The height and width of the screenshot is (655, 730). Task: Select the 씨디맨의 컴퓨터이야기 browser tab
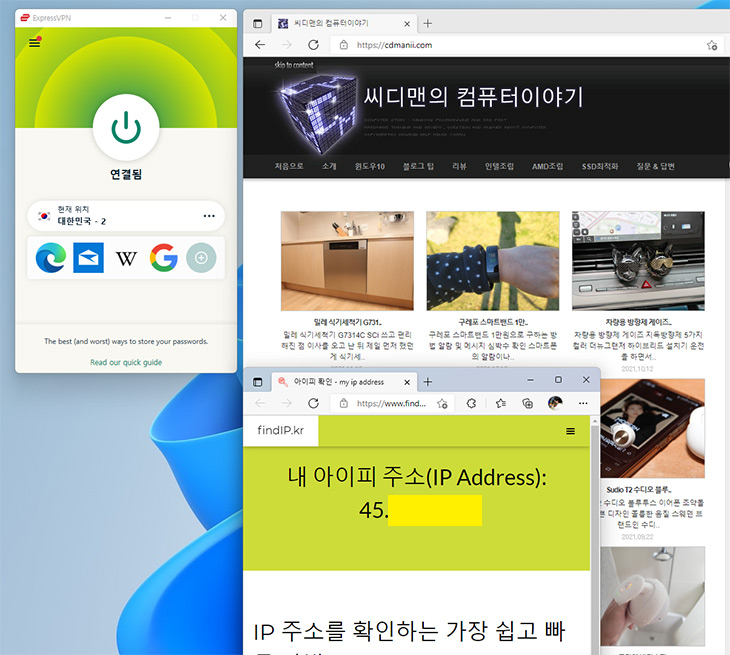point(343,23)
